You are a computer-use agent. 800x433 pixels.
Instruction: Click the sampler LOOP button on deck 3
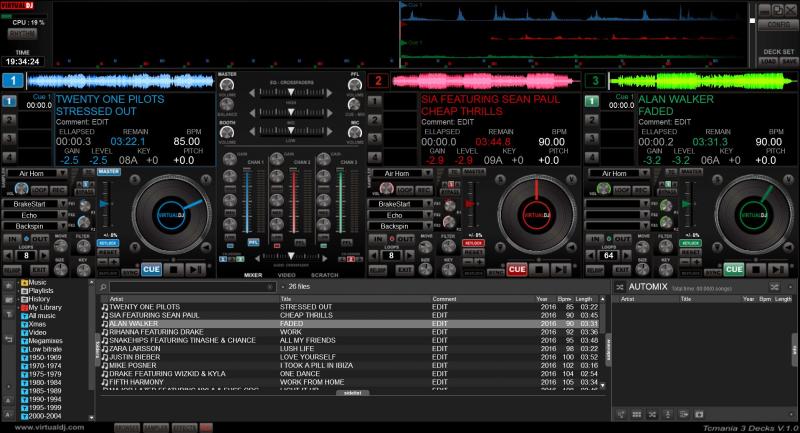622,190
